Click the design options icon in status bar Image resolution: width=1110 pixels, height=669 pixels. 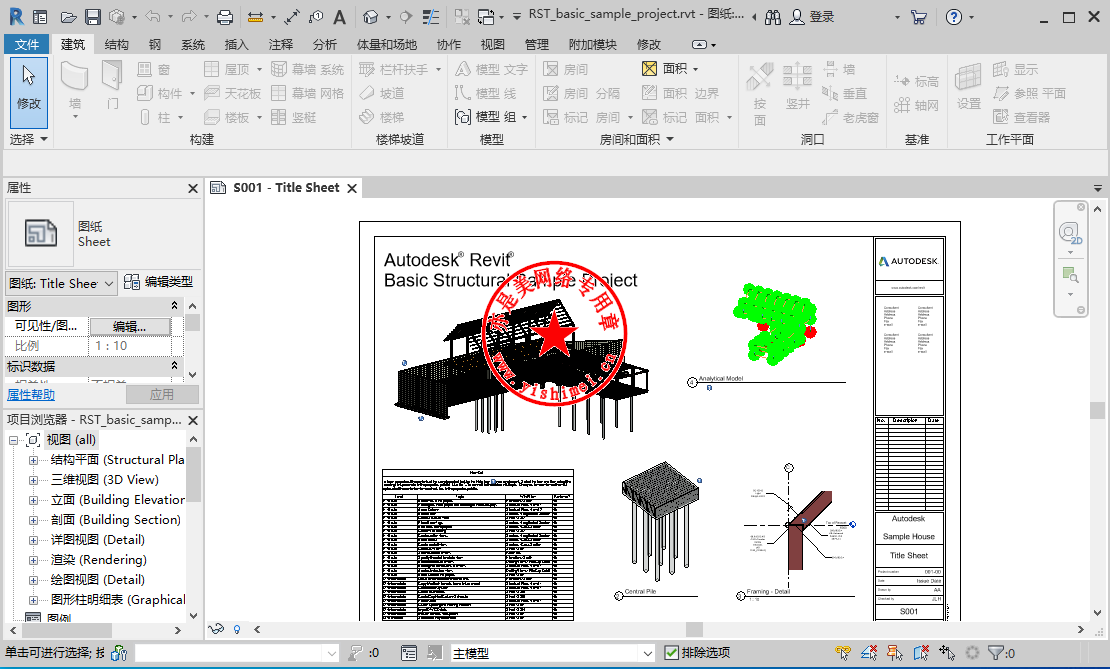408,653
